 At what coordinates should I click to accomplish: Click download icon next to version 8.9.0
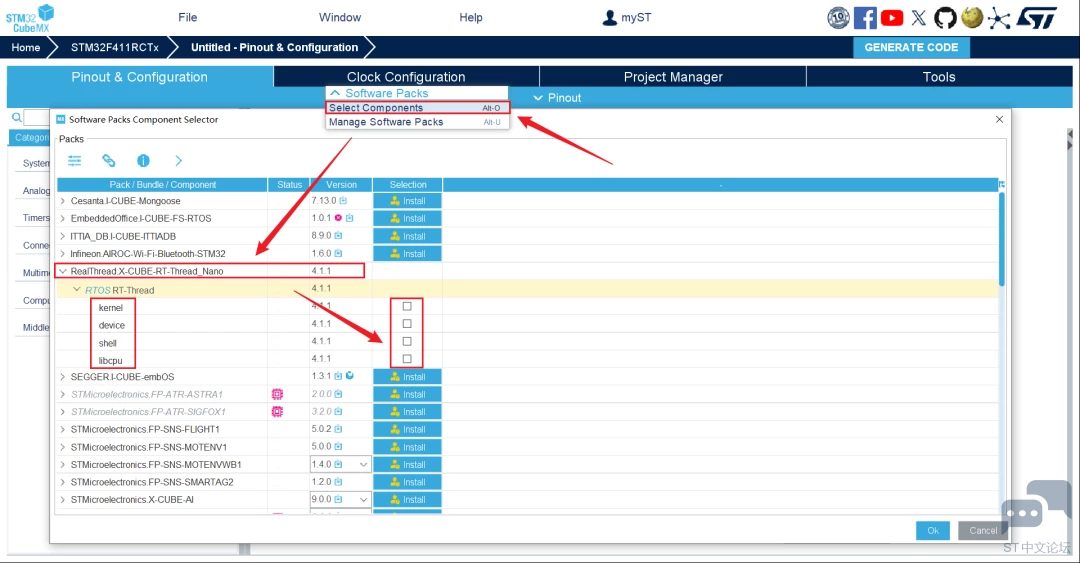[x=338, y=236]
